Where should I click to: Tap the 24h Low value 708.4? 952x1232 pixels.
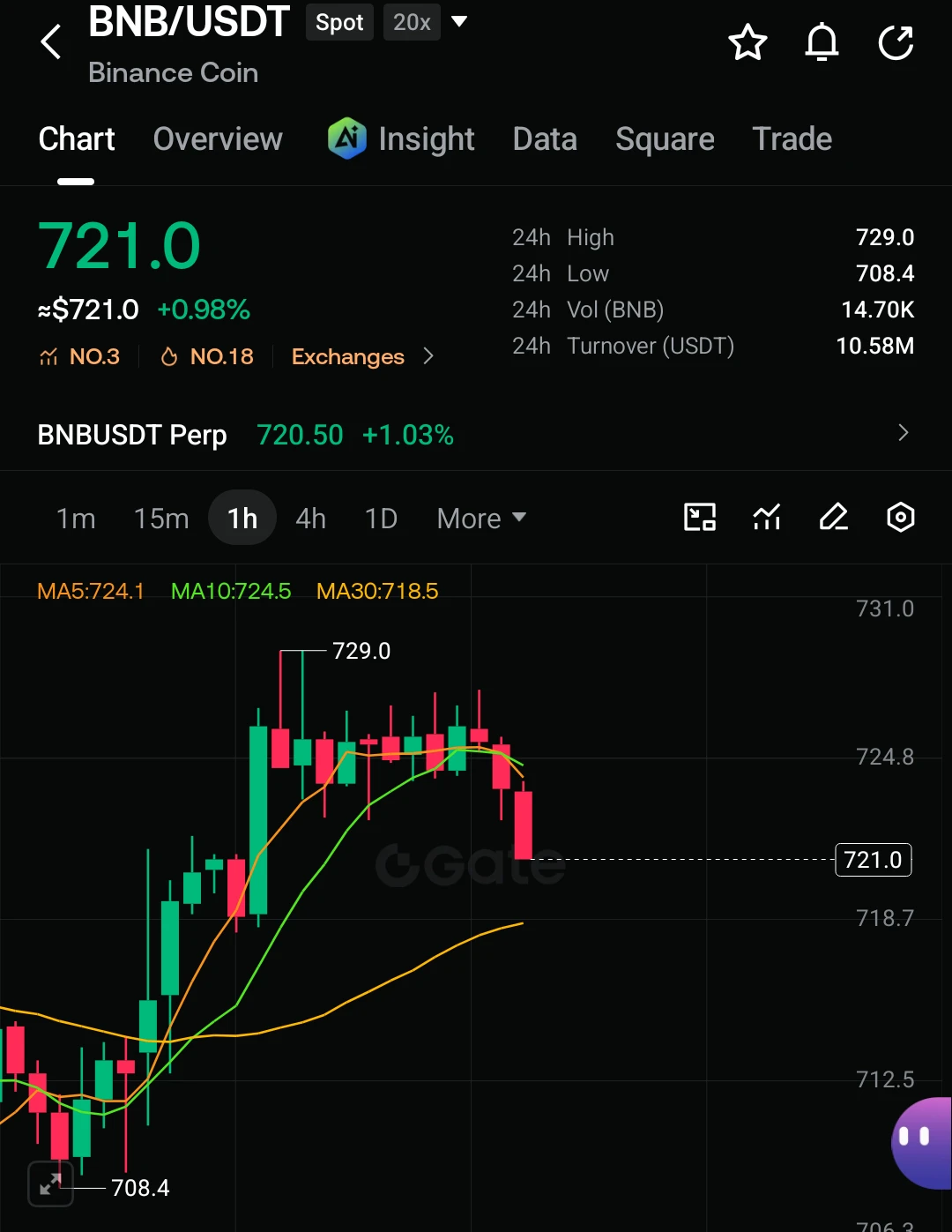[x=885, y=273]
